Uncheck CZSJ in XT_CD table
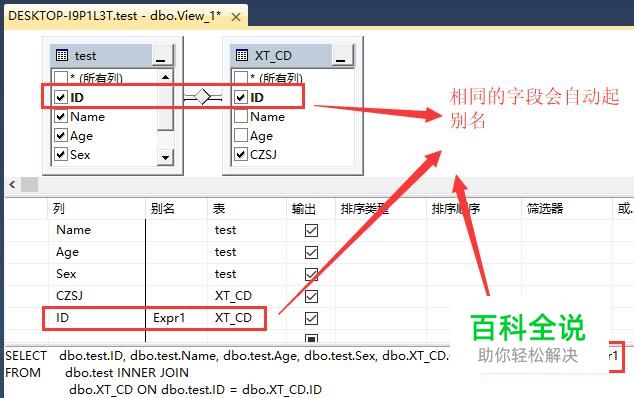Image resolution: width=634 pixels, height=398 pixels. tap(241, 155)
